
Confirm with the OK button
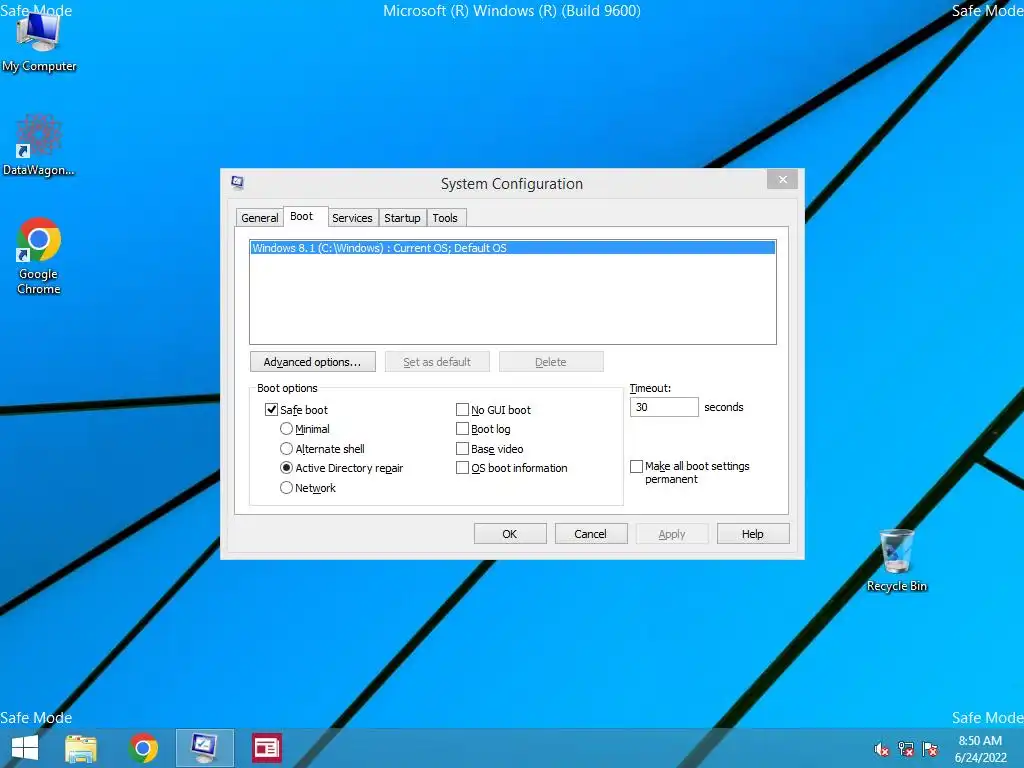(510, 534)
